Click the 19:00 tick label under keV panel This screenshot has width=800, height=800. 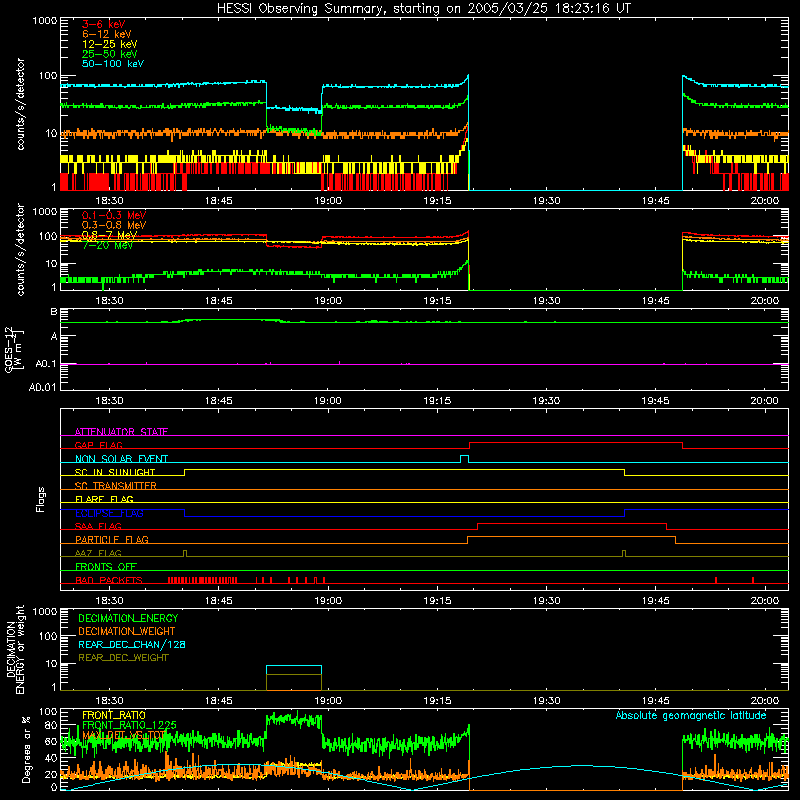(x=328, y=201)
